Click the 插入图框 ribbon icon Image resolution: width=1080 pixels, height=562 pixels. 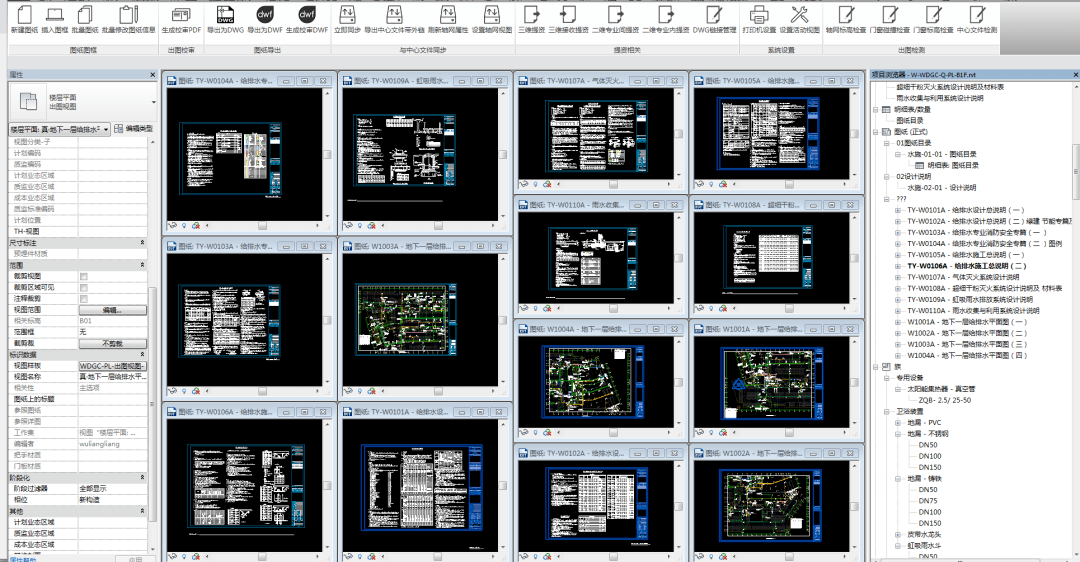tap(54, 19)
